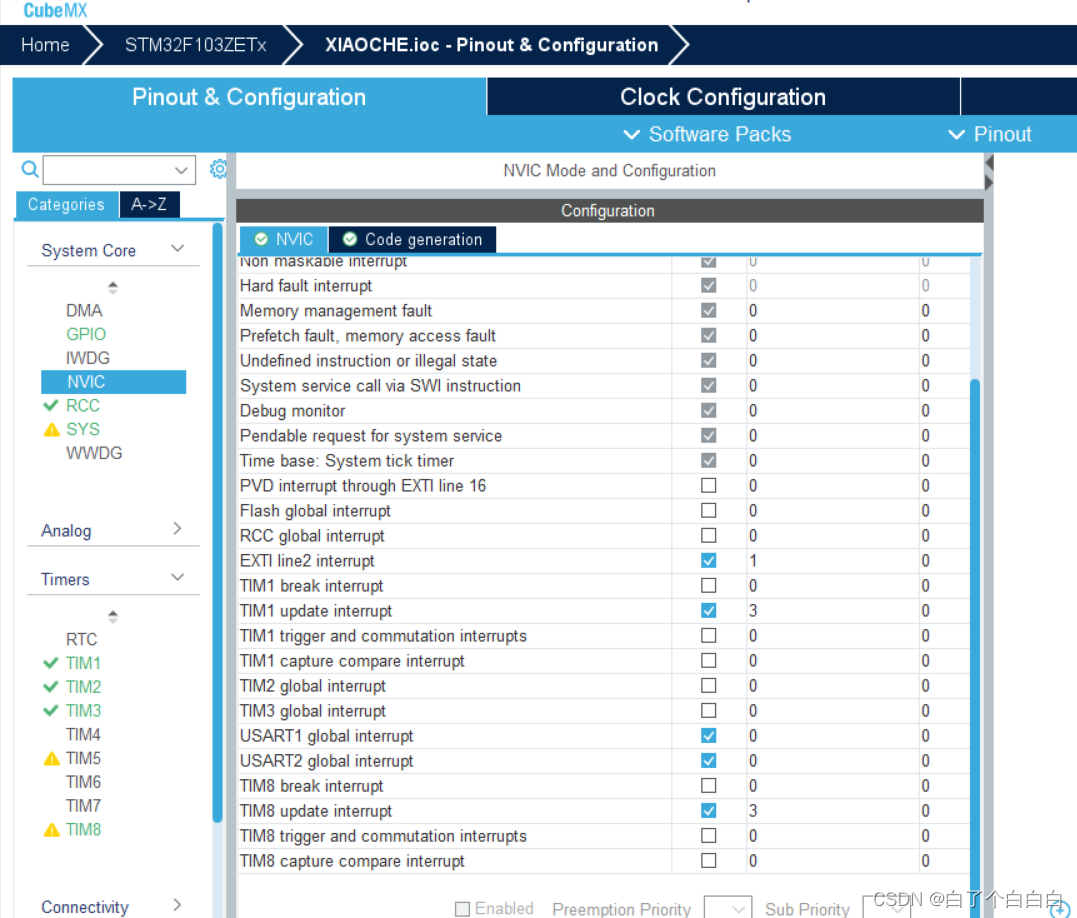Click the warning icon next to TIM5

pyautogui.click(x=52, y=759)
